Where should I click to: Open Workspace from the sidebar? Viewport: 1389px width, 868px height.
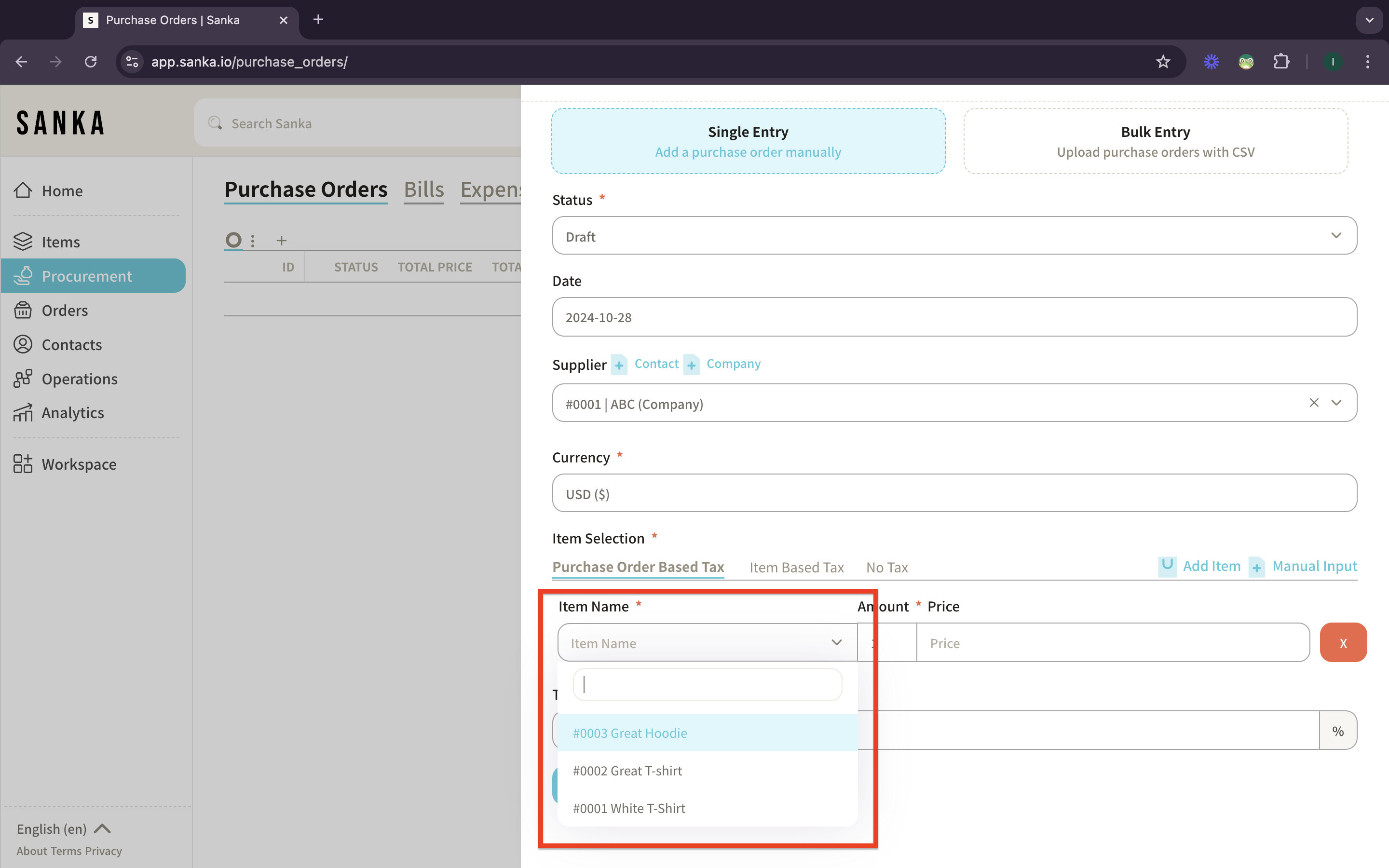pos(79,464)
